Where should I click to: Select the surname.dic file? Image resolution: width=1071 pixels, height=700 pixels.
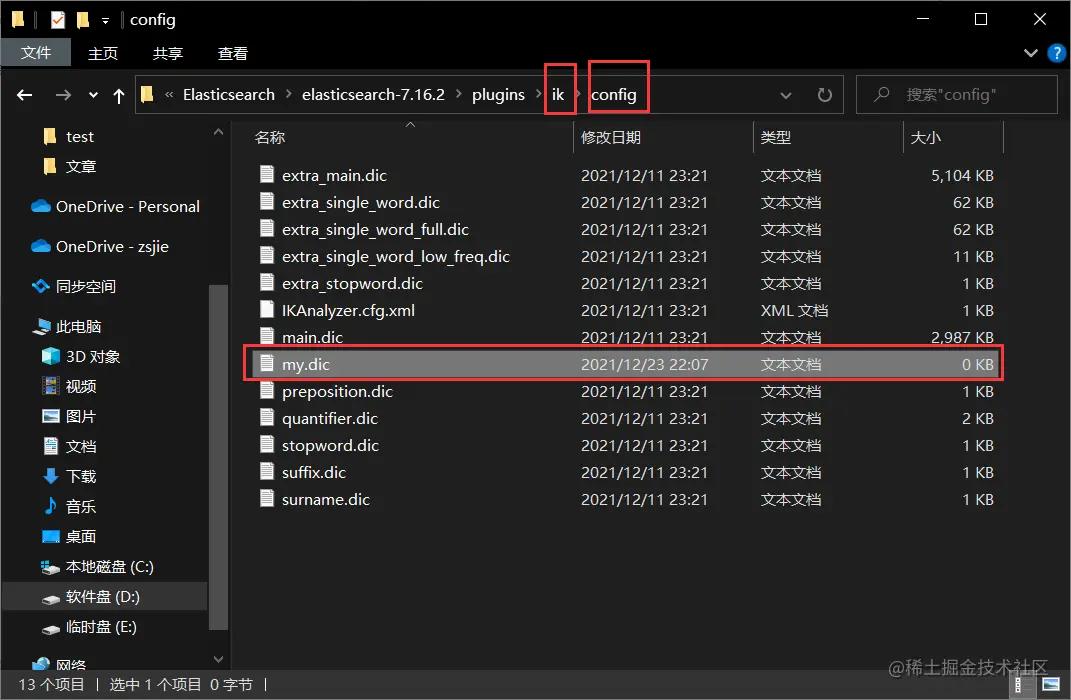point(624,499)
